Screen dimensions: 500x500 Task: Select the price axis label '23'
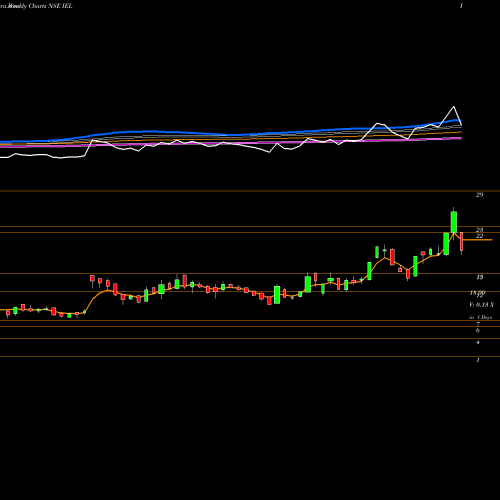pyautogui.click(x=479, y=230)
